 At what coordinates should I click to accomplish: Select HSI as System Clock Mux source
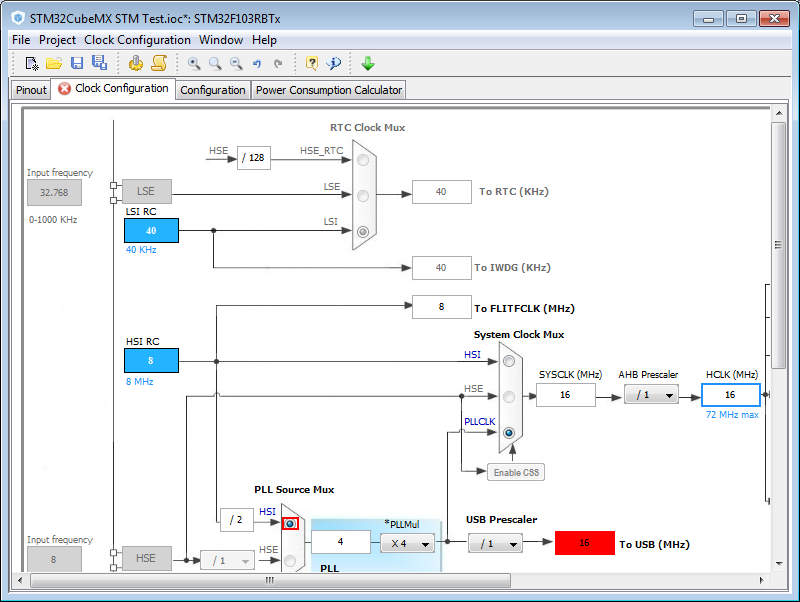coord(509,360)
